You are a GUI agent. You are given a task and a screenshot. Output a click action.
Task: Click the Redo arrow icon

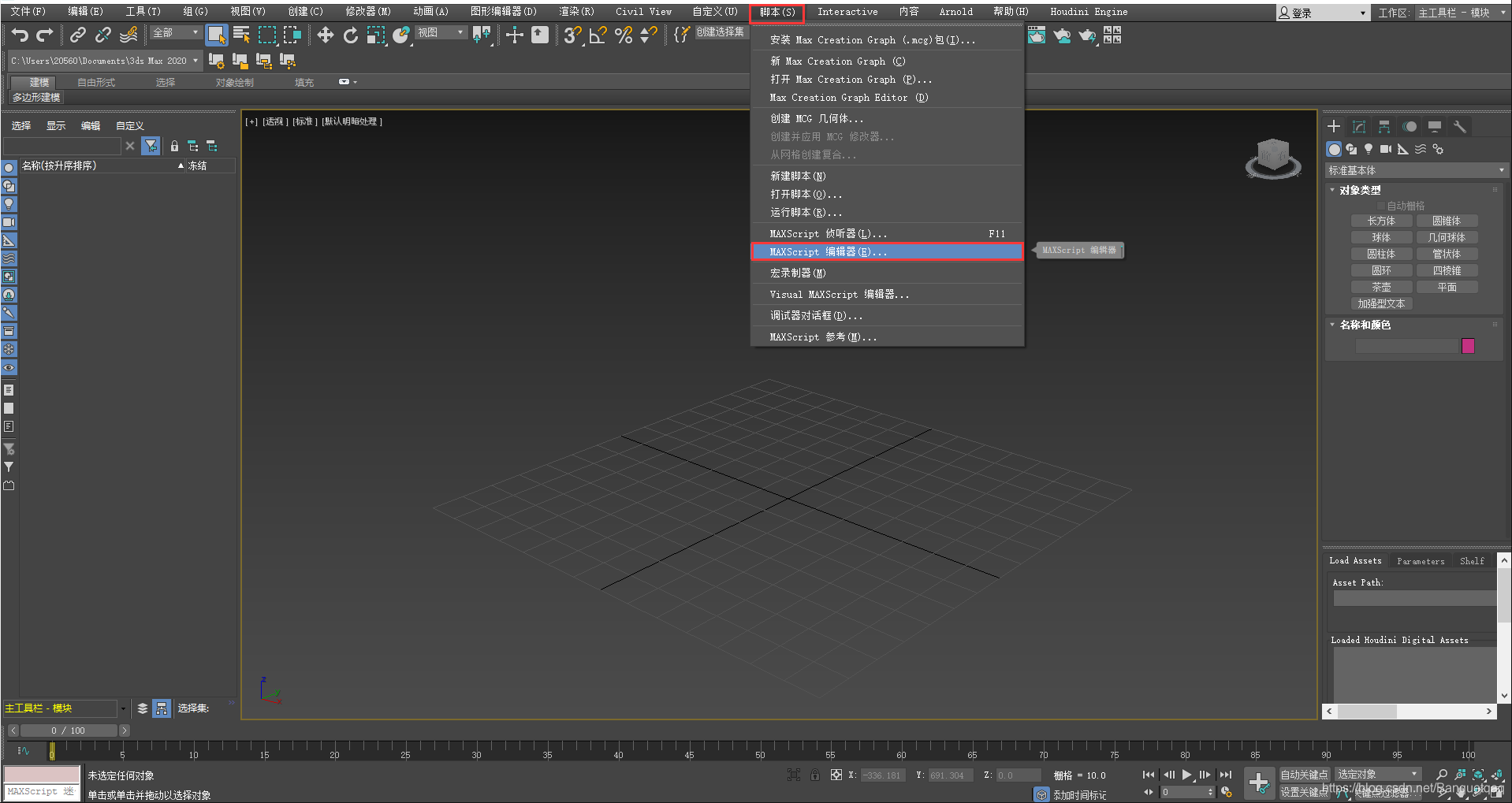[x=45, y=35]
